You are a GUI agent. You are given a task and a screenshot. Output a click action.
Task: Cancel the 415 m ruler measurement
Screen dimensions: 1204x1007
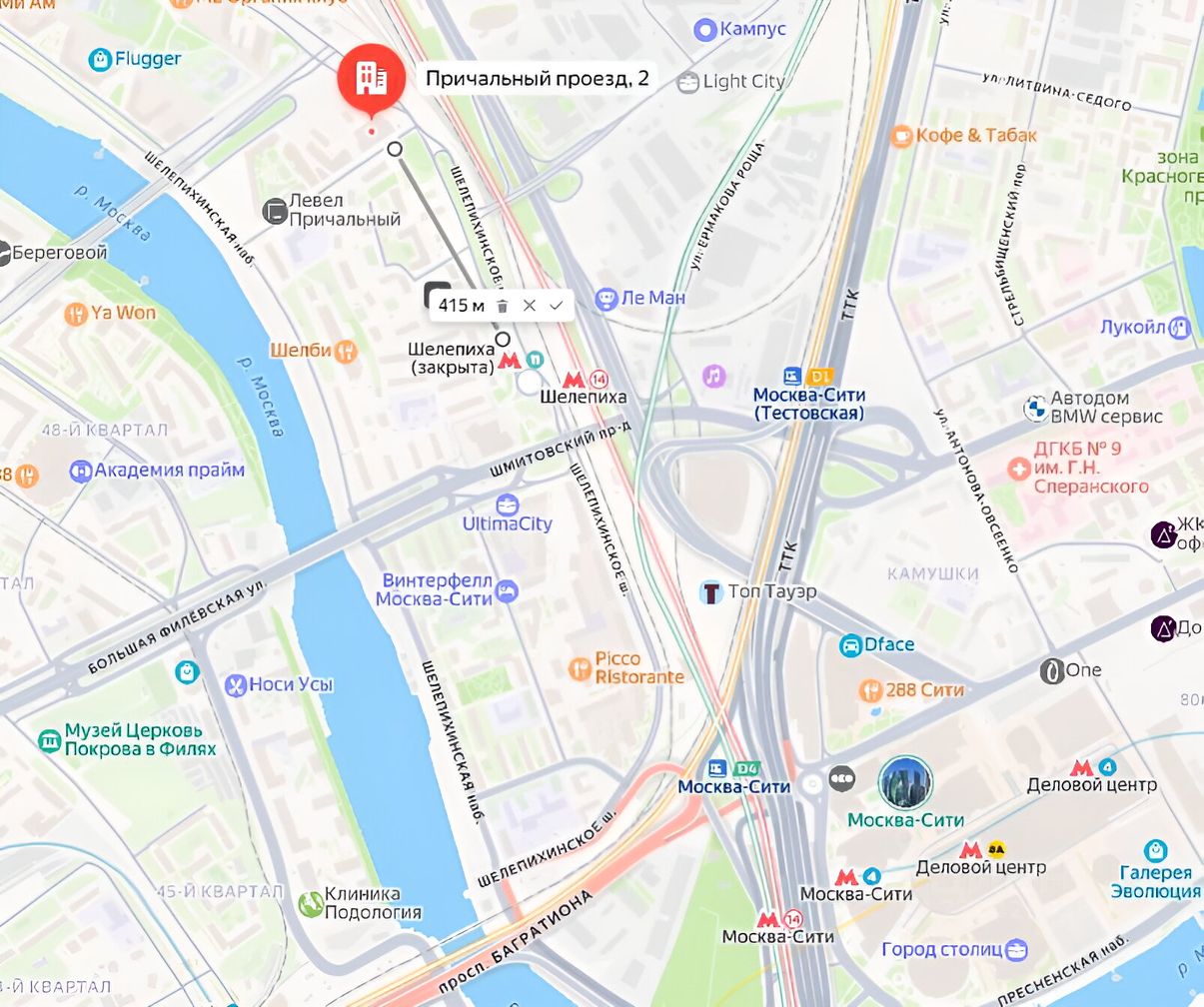(530, 306)
